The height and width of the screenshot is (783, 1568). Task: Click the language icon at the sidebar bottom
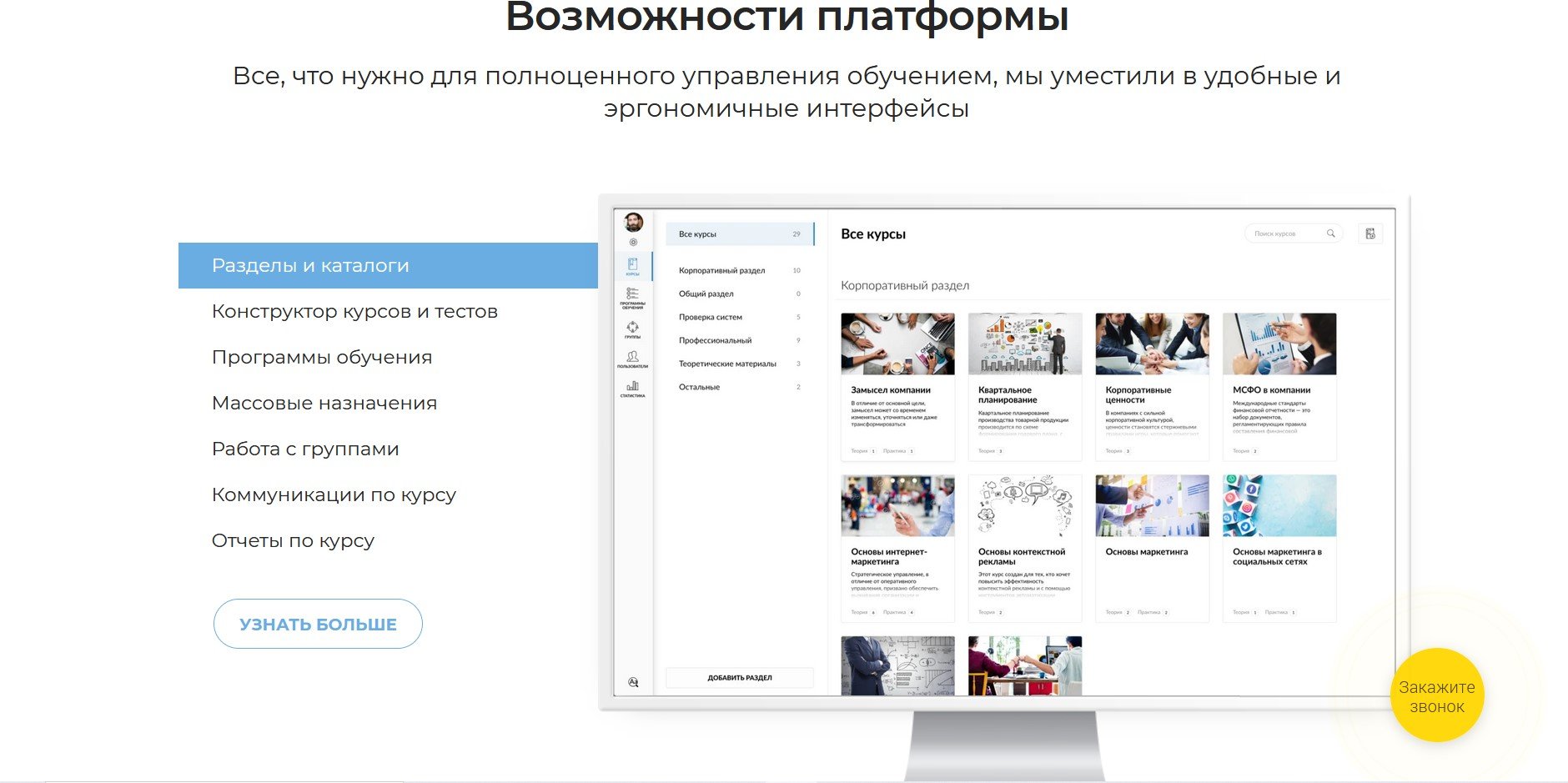coord(633,681)
